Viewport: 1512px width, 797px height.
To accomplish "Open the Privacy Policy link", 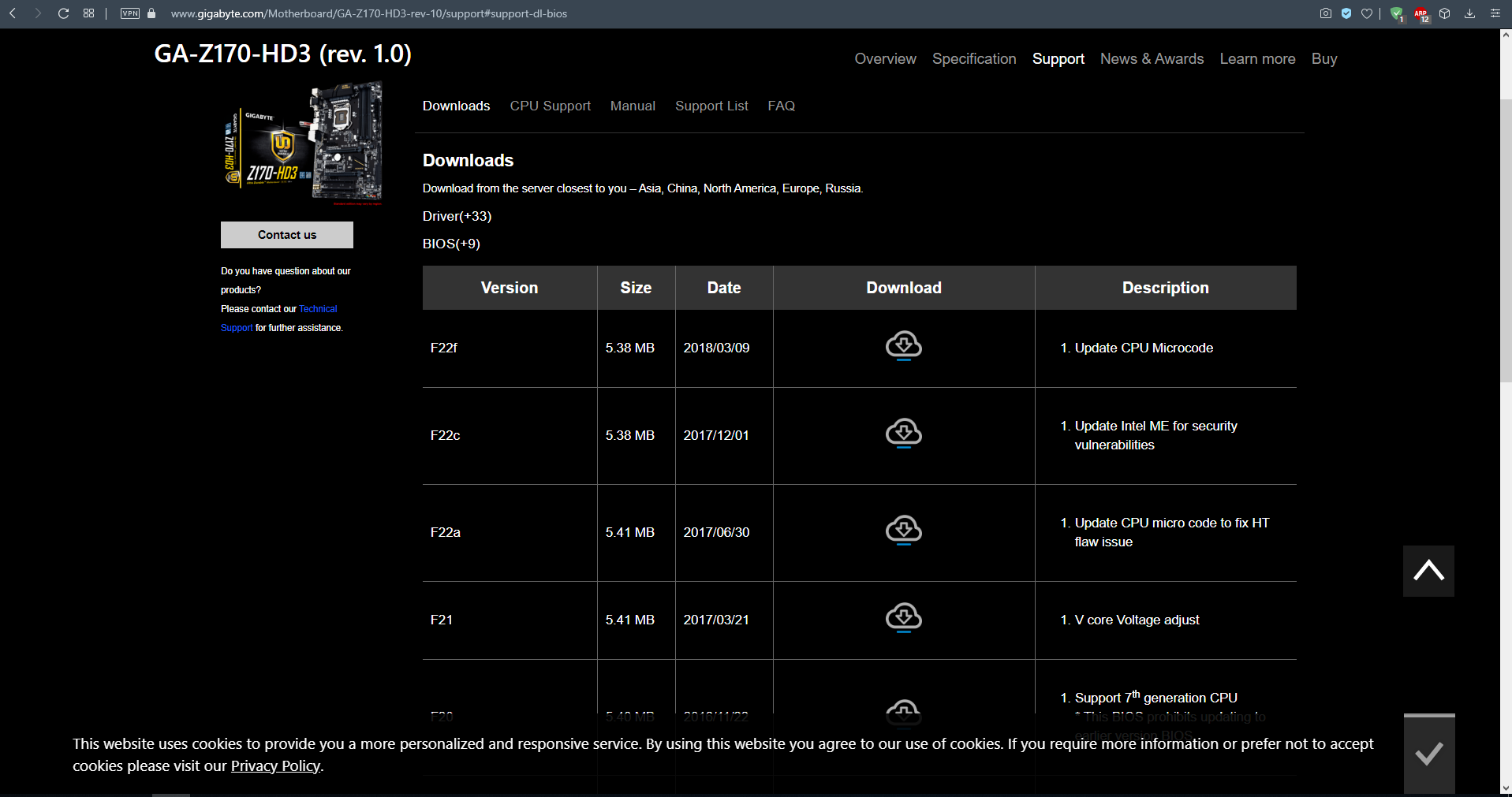I will (x=275, y=766).
